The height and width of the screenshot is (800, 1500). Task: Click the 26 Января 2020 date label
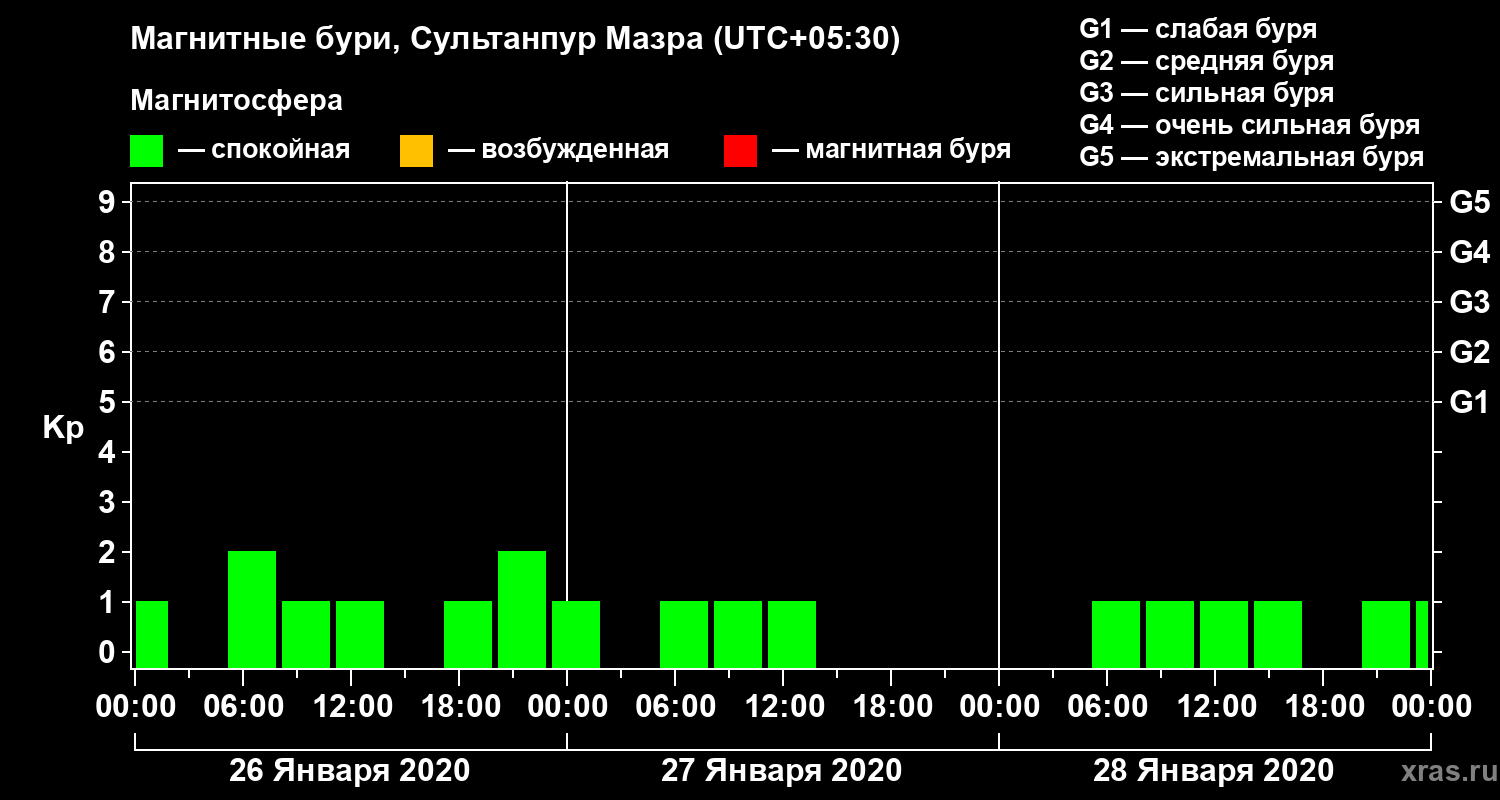[350, 771]
